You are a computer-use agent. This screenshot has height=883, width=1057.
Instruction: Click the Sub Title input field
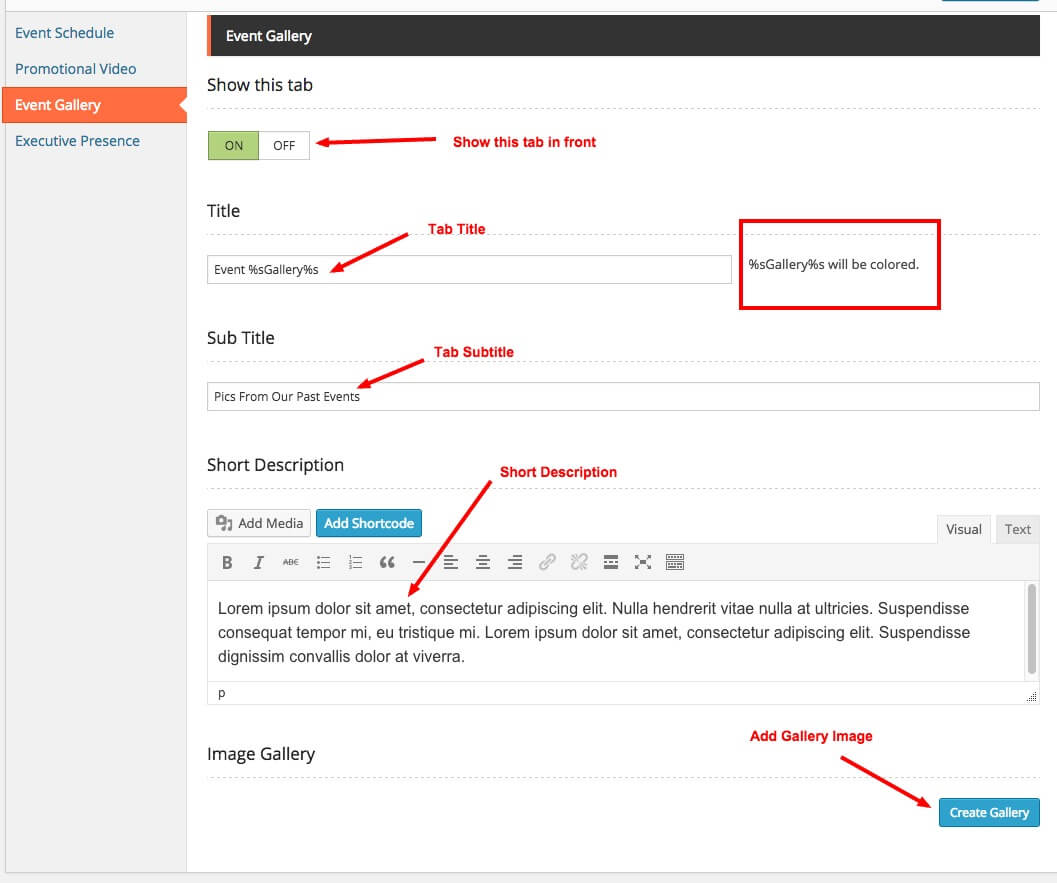click(x=623, y=397)
